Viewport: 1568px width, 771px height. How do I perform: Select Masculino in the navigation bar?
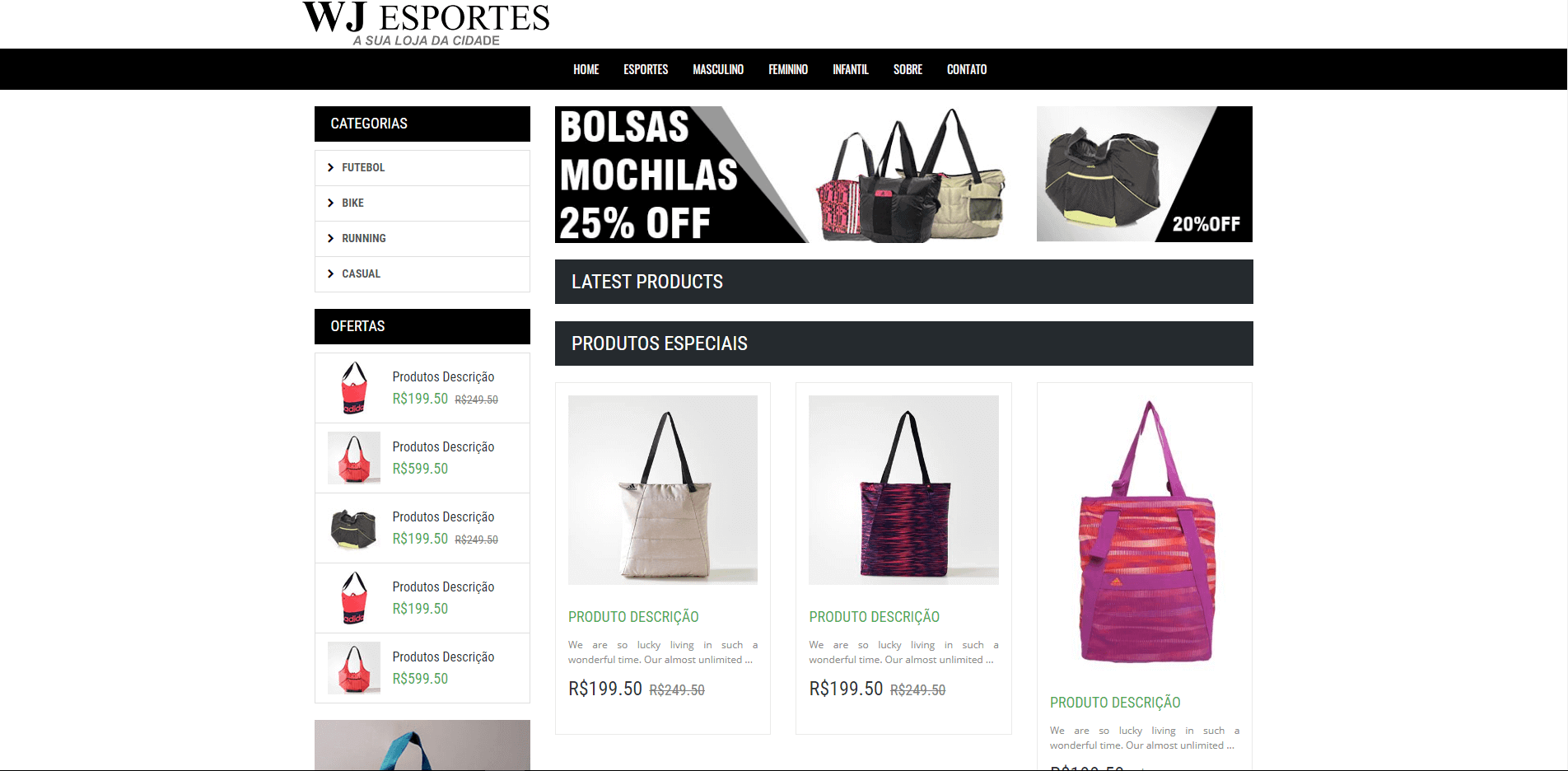pos(718,69)
